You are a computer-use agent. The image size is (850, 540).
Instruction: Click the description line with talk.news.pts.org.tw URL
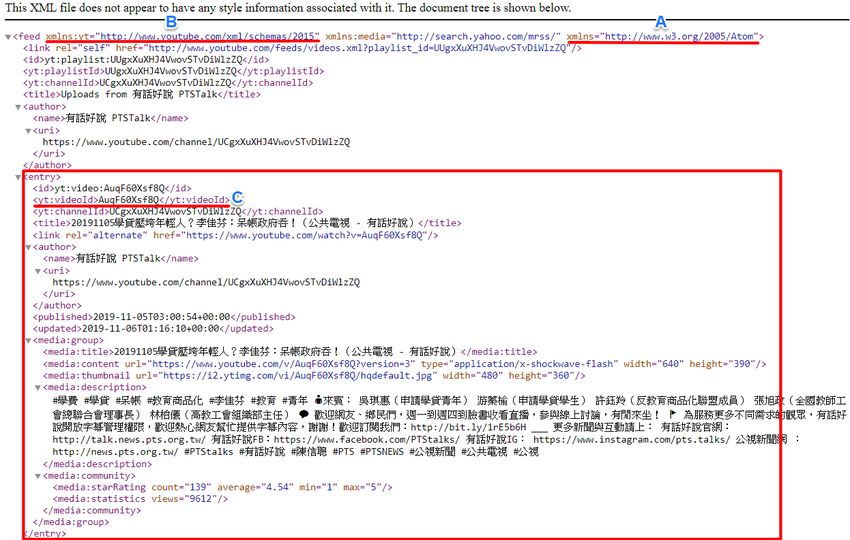point(426,440)
